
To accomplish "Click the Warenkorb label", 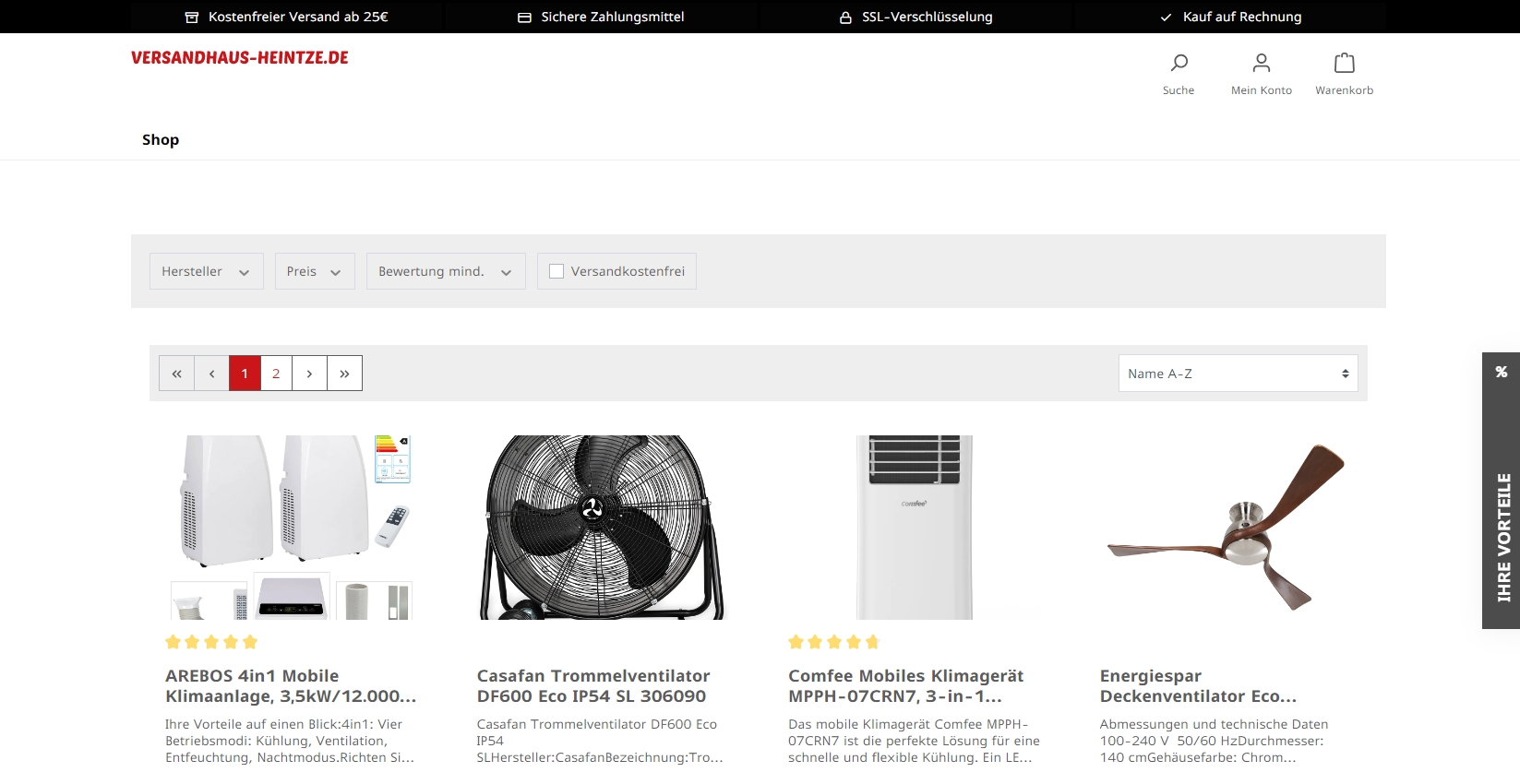I will point(1345,90).
